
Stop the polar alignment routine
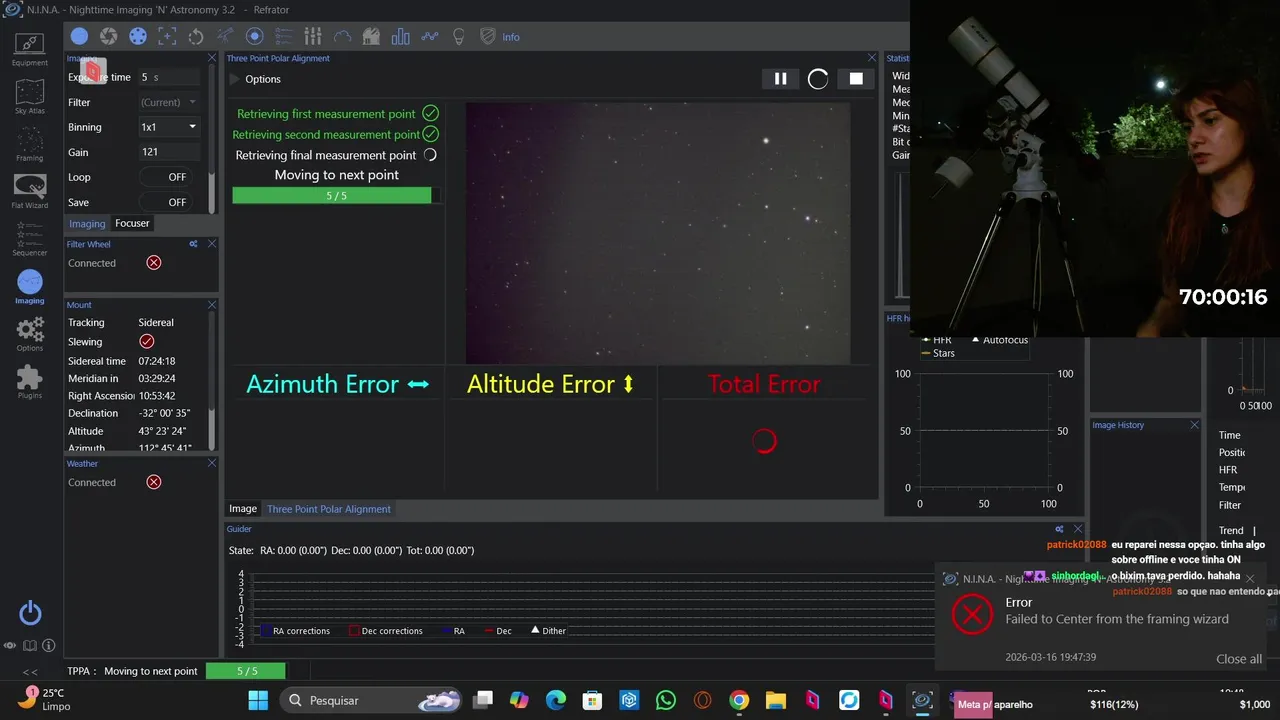click(856, 79)
